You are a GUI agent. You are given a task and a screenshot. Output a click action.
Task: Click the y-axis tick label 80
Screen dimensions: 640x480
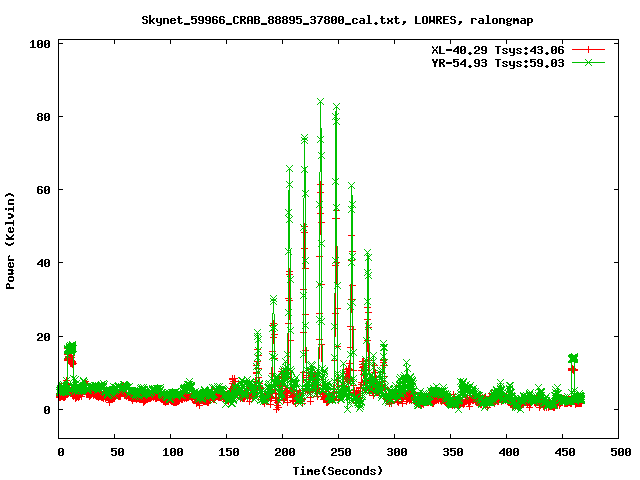click(x=43, y=117)
